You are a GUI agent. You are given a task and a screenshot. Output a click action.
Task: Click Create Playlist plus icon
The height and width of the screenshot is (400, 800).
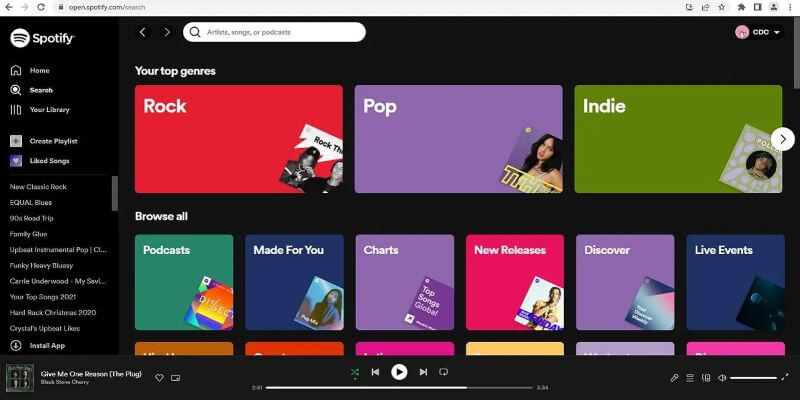click(16, 141)
